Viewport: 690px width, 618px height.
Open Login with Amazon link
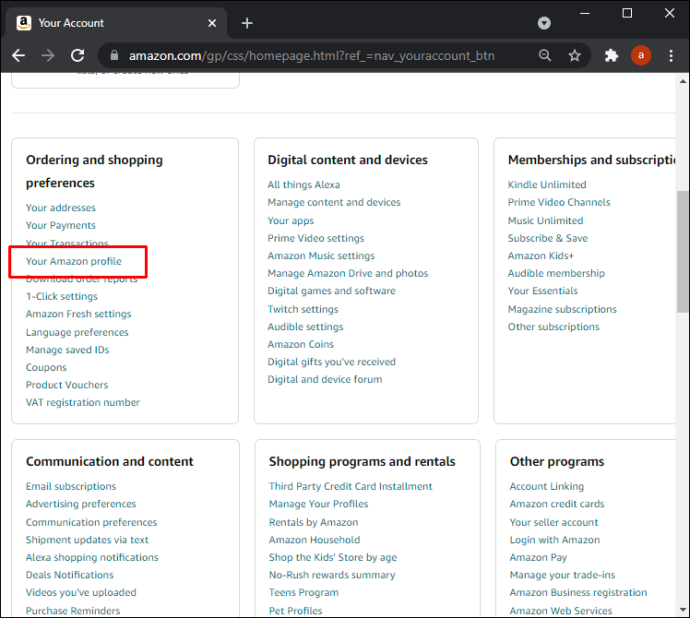tap(555, 540)
